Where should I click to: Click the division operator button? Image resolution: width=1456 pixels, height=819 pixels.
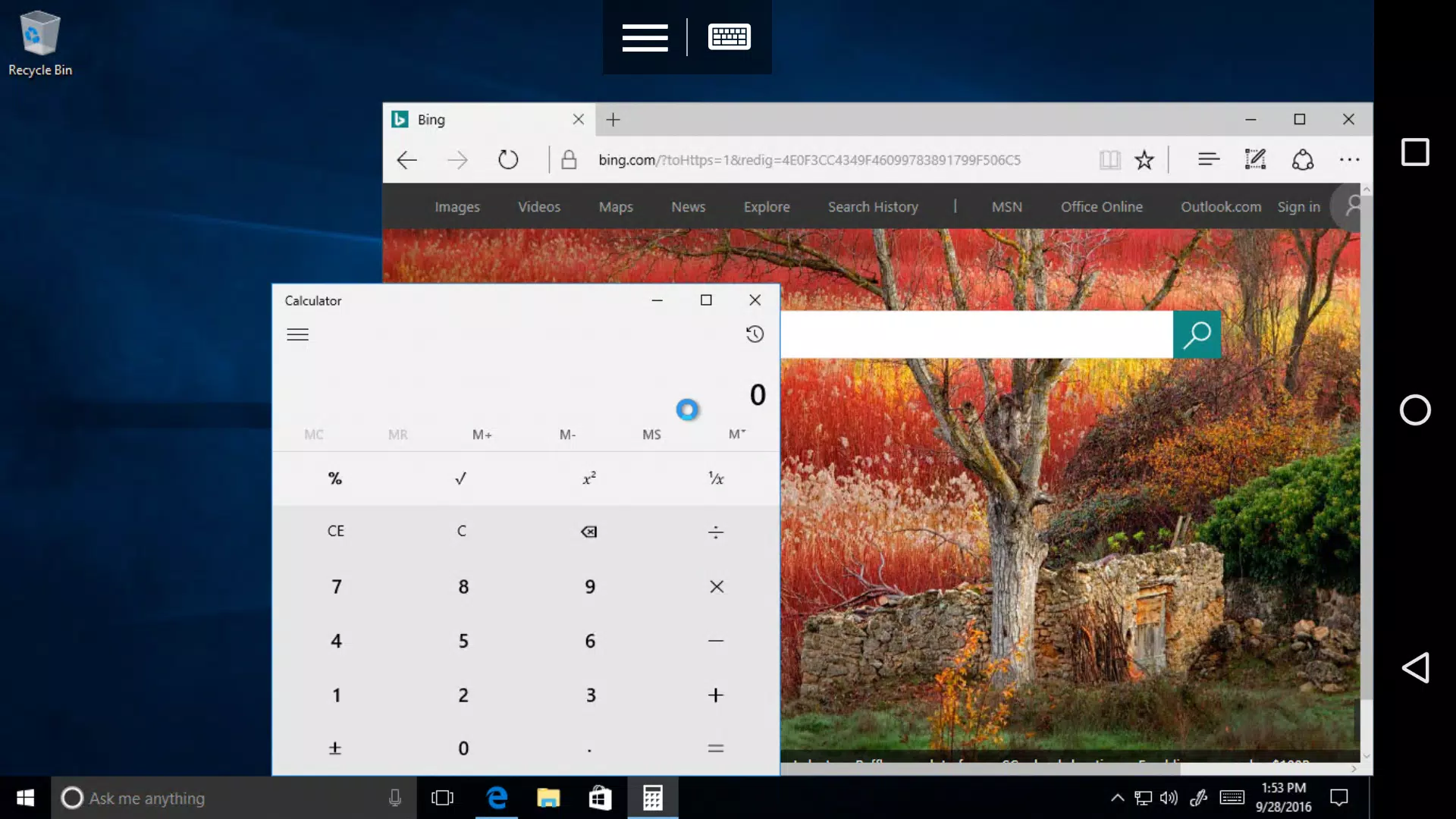click(x=715, y=531)
